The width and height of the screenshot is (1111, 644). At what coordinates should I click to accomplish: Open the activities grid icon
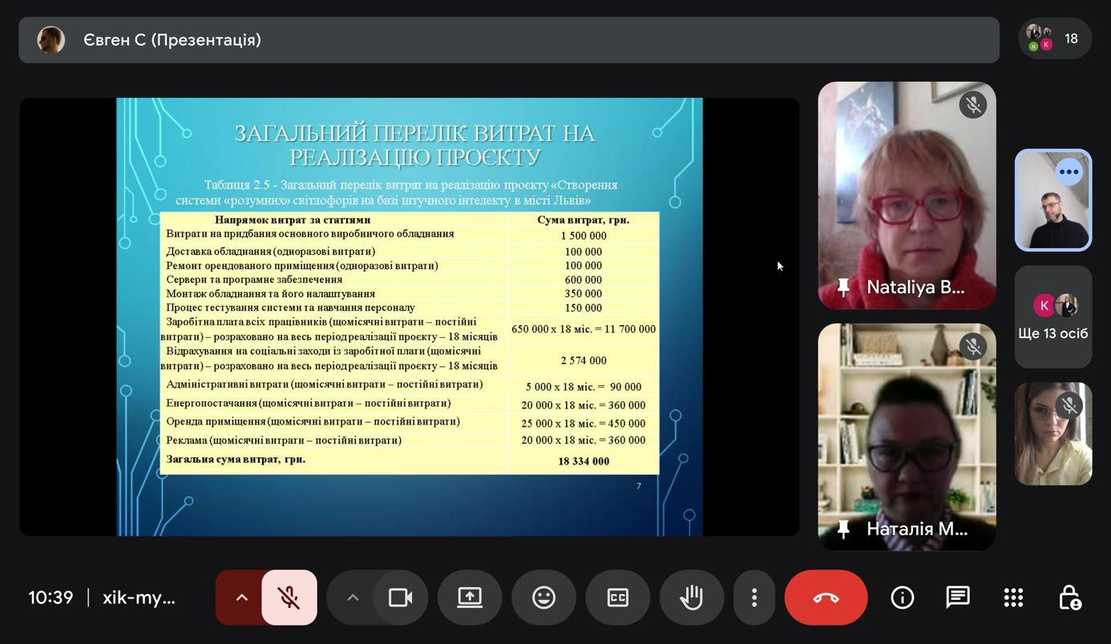pyautogui.click(x=1013, y=598)
